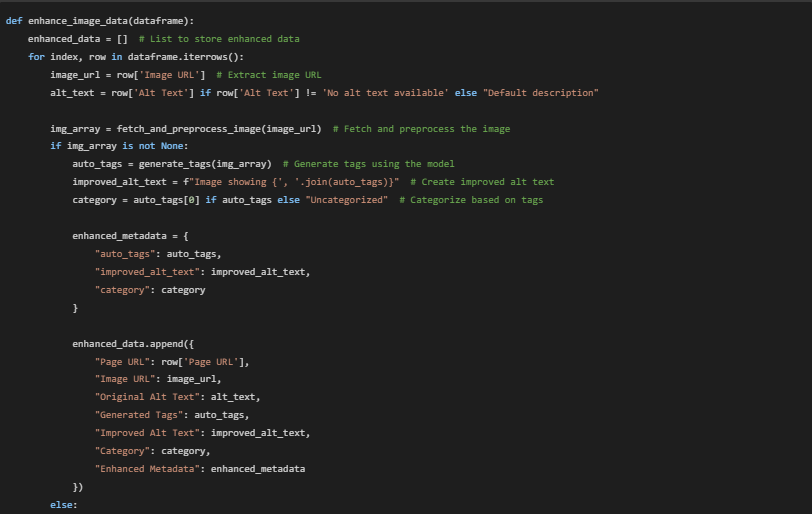This screenshot has height=514, width=812.
Task: Click the line 'if img_array is not None:'
Action: [119, 146]
